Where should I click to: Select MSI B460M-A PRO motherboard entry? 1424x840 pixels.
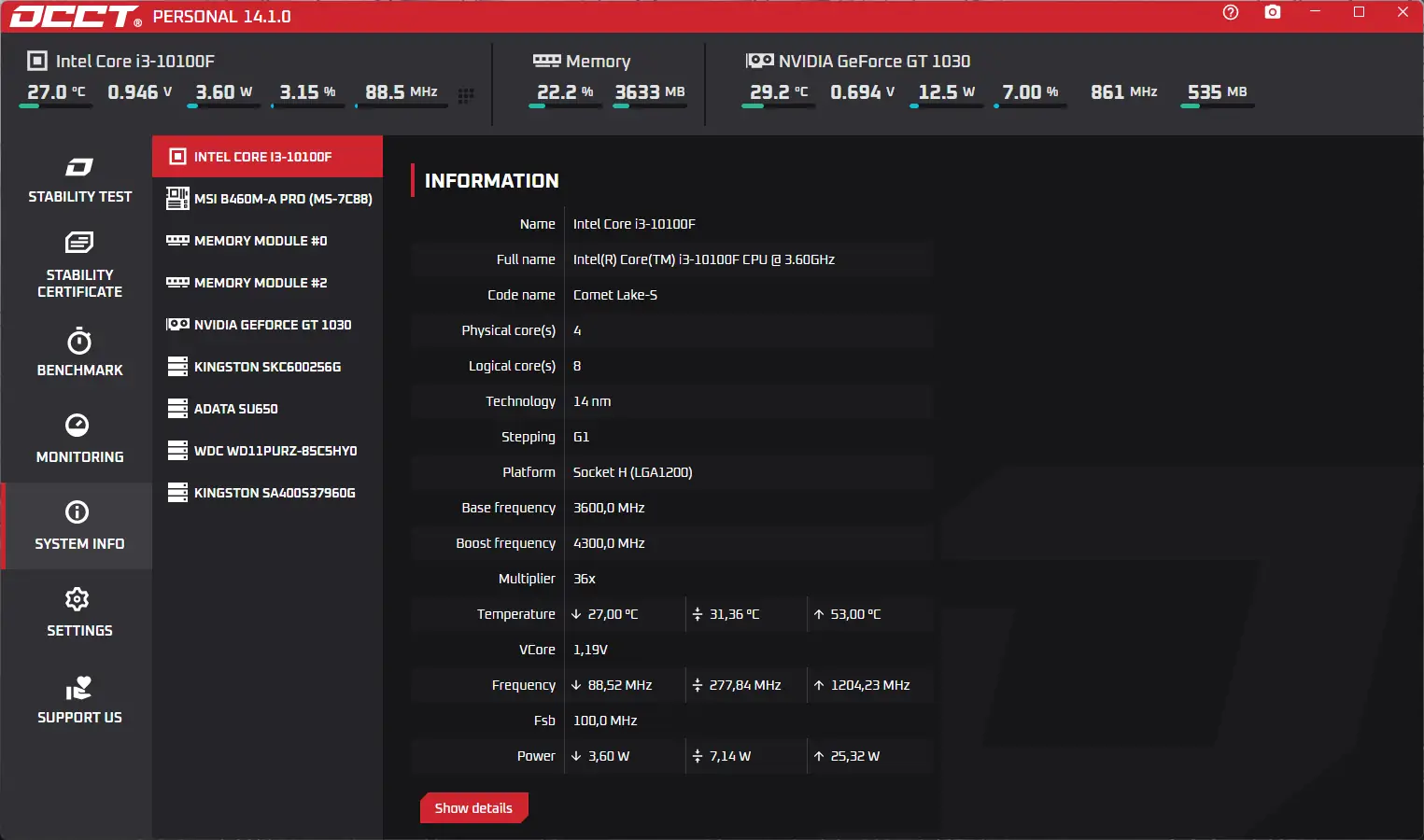tap(268, 199)
